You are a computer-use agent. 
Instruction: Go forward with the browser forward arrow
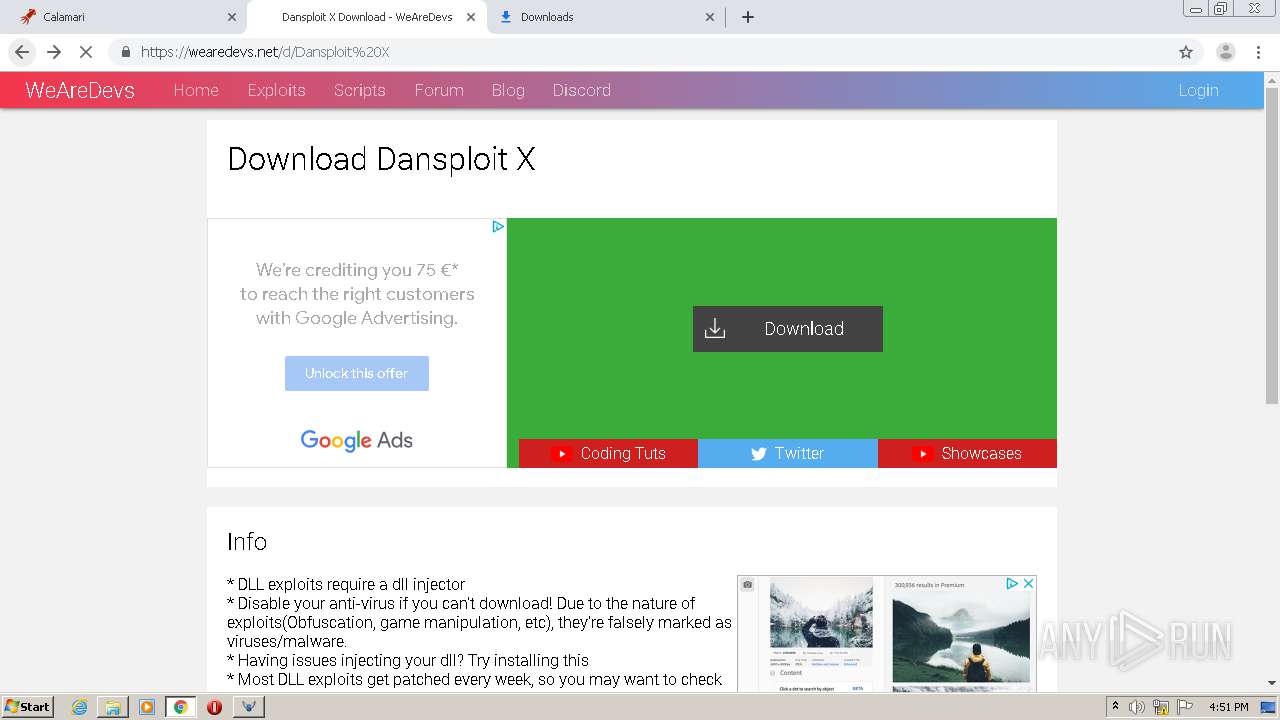pos(54,52)
